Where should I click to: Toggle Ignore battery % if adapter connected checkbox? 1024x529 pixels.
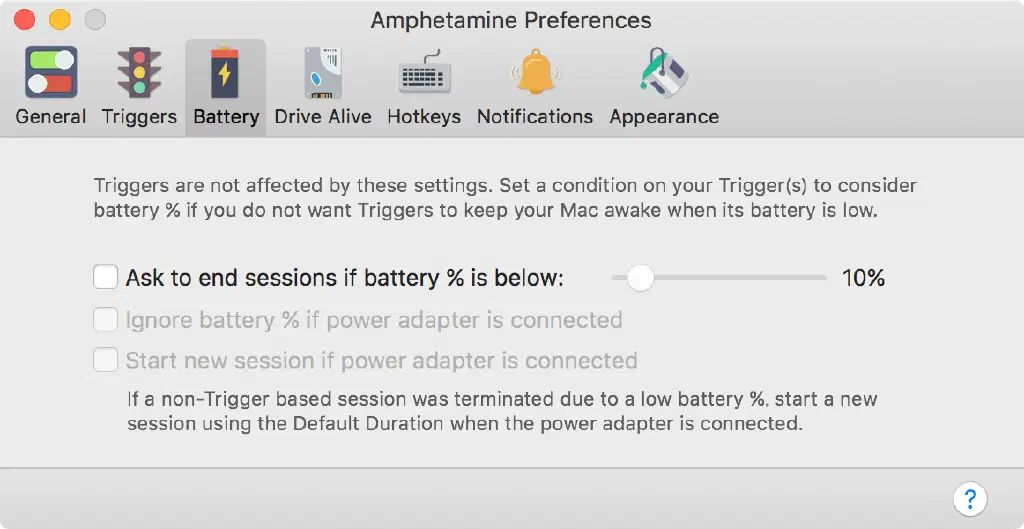(x=106, y=320)
